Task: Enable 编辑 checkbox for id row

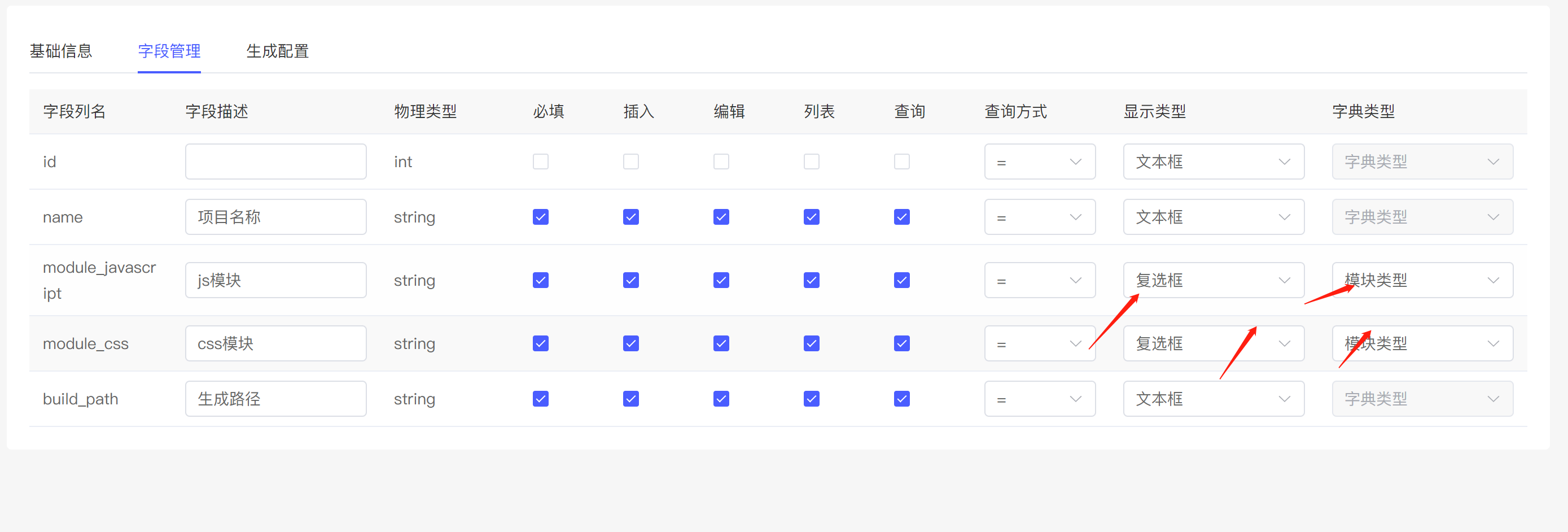Action: (x=721, y=162)
